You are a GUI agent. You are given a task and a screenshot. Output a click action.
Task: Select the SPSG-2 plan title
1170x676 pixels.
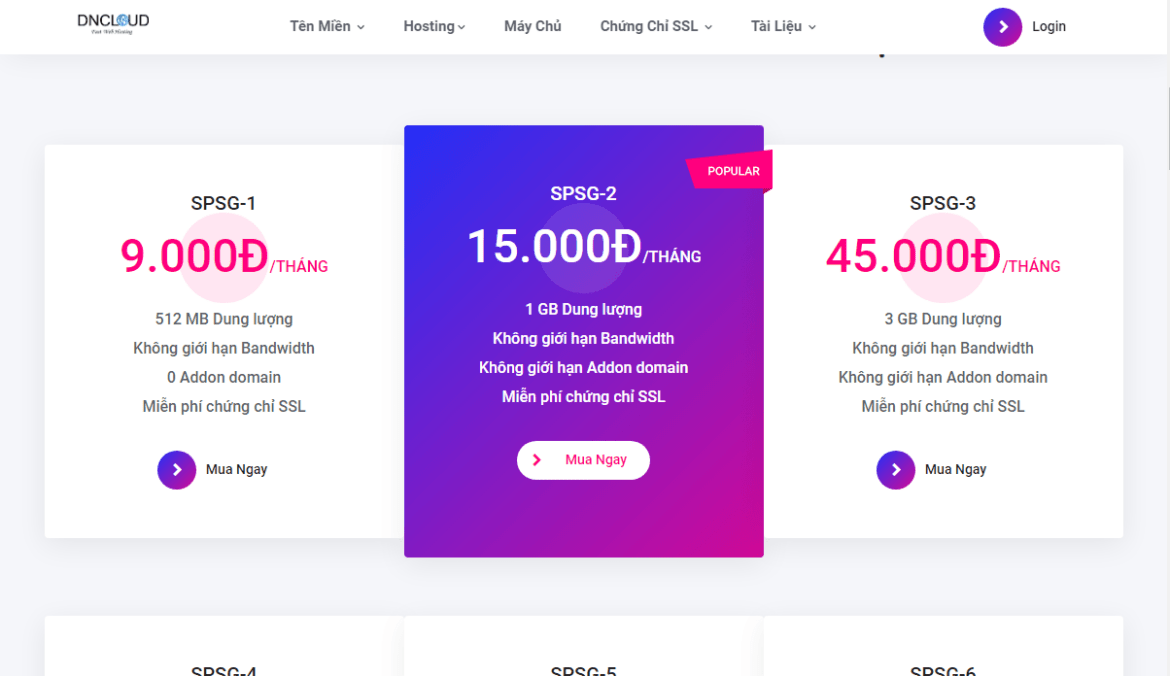(x=583, y=194)
